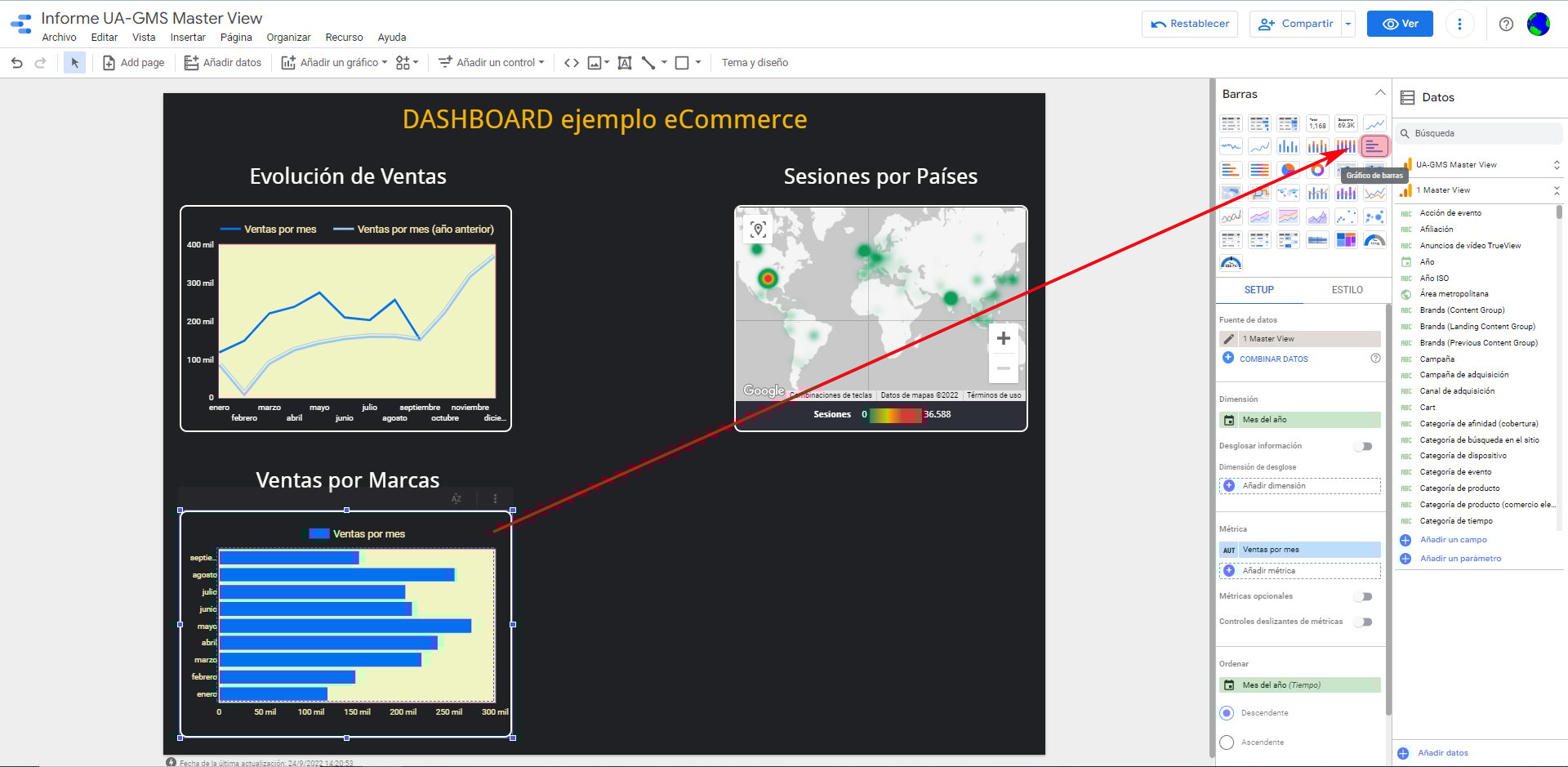
Task: Open Tema y diseño panel
Action: click(x=755, y=63)
